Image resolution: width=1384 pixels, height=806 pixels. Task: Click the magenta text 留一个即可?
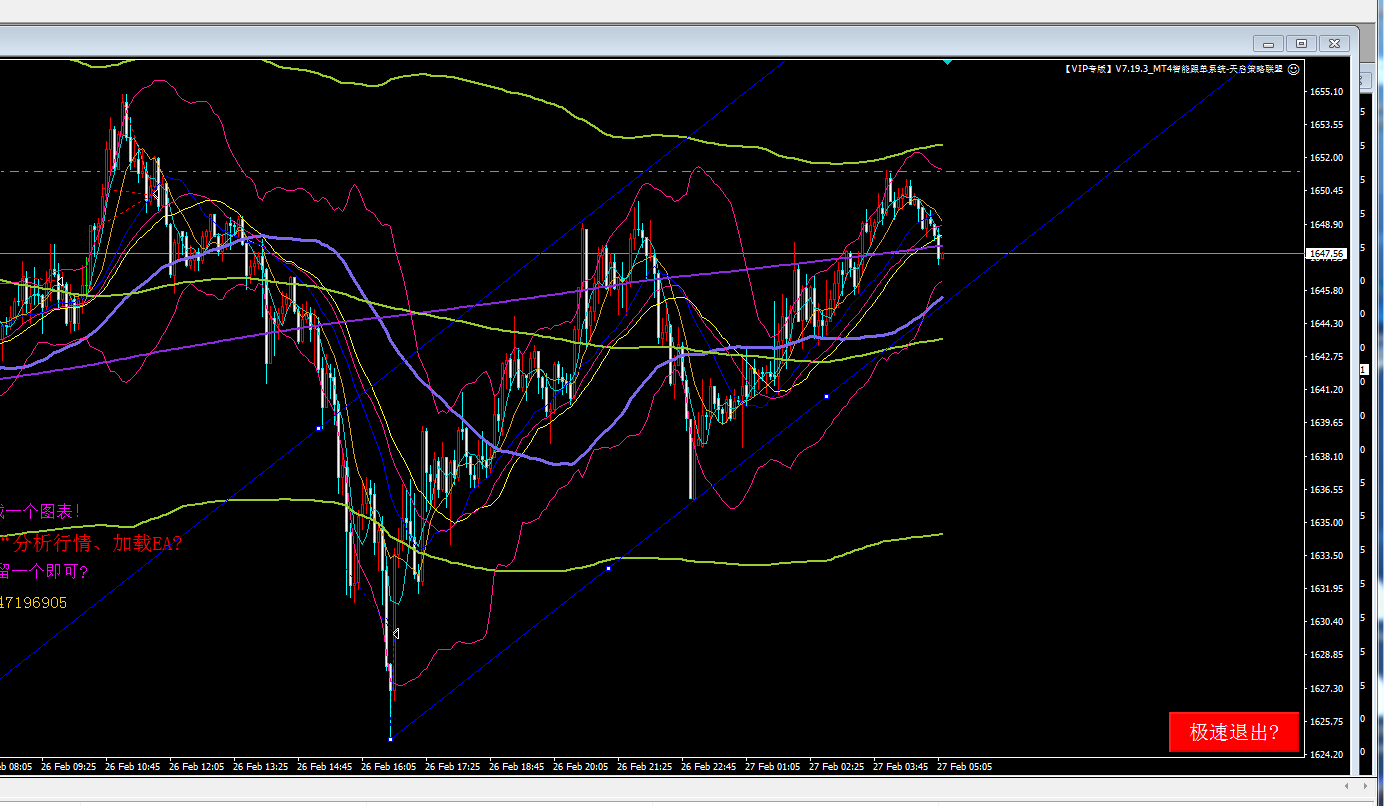(44, 572)
